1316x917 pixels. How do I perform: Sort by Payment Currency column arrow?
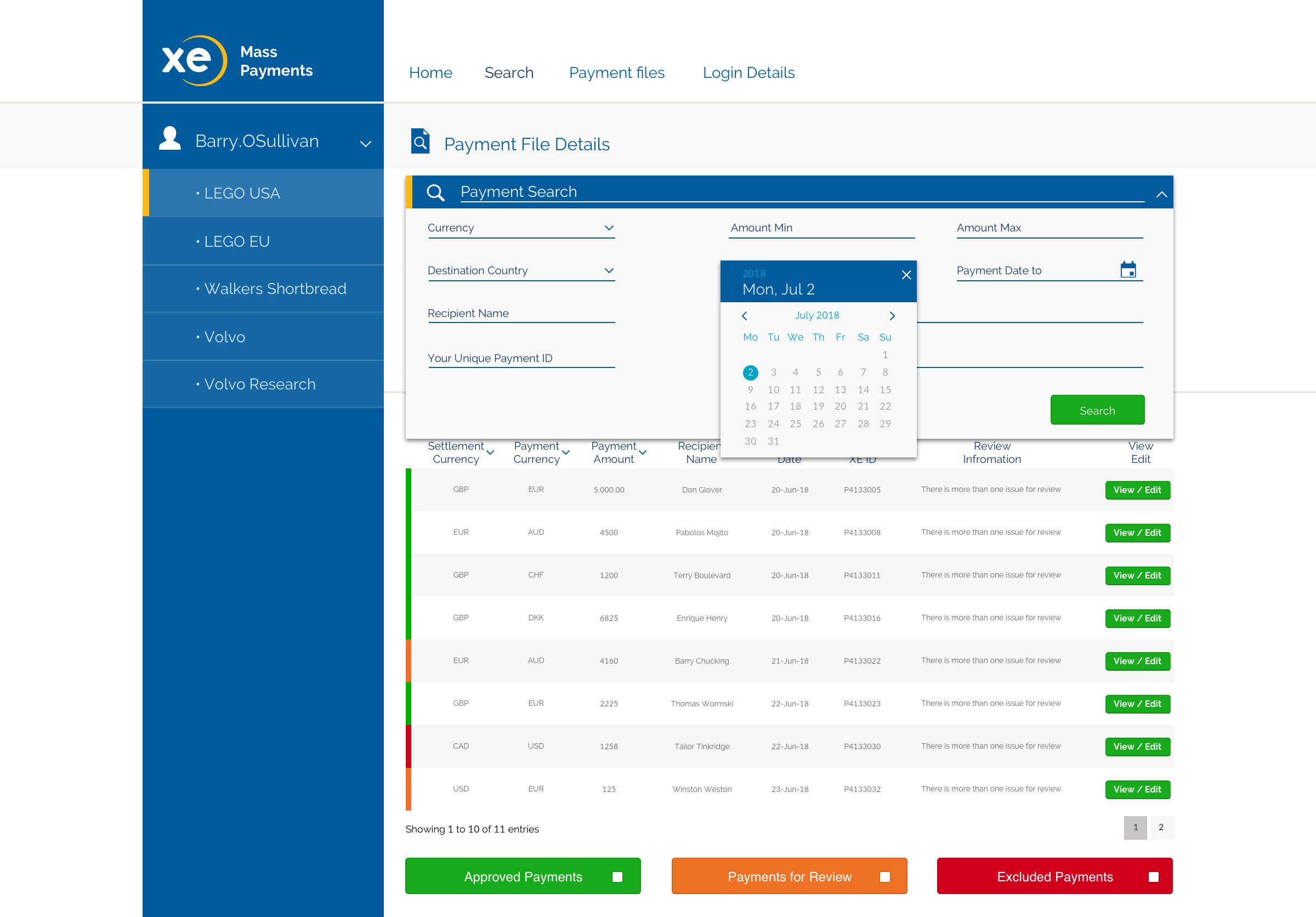click(566, 453)
